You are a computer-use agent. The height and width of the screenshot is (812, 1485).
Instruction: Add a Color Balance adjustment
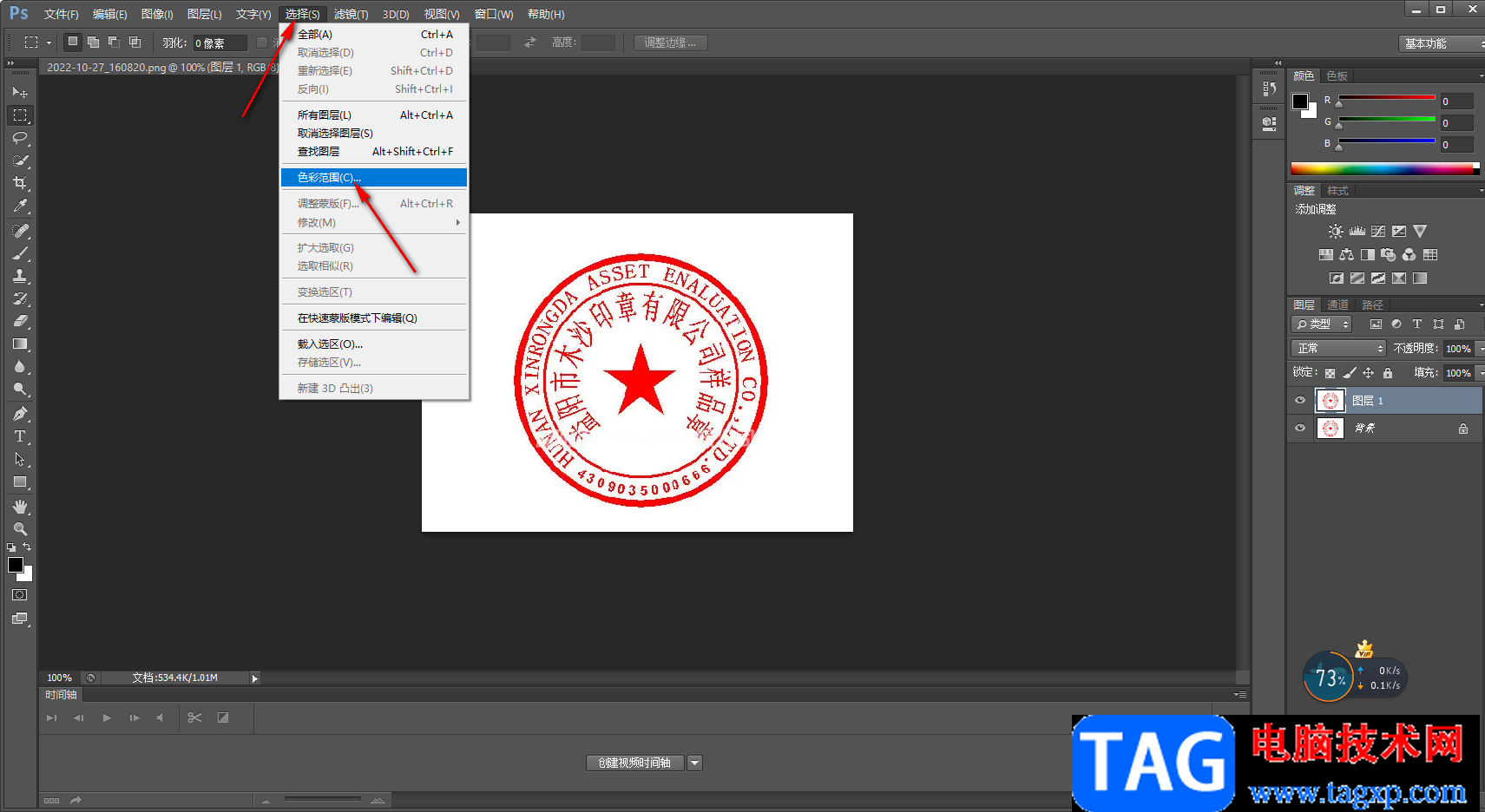(1346, 255)
